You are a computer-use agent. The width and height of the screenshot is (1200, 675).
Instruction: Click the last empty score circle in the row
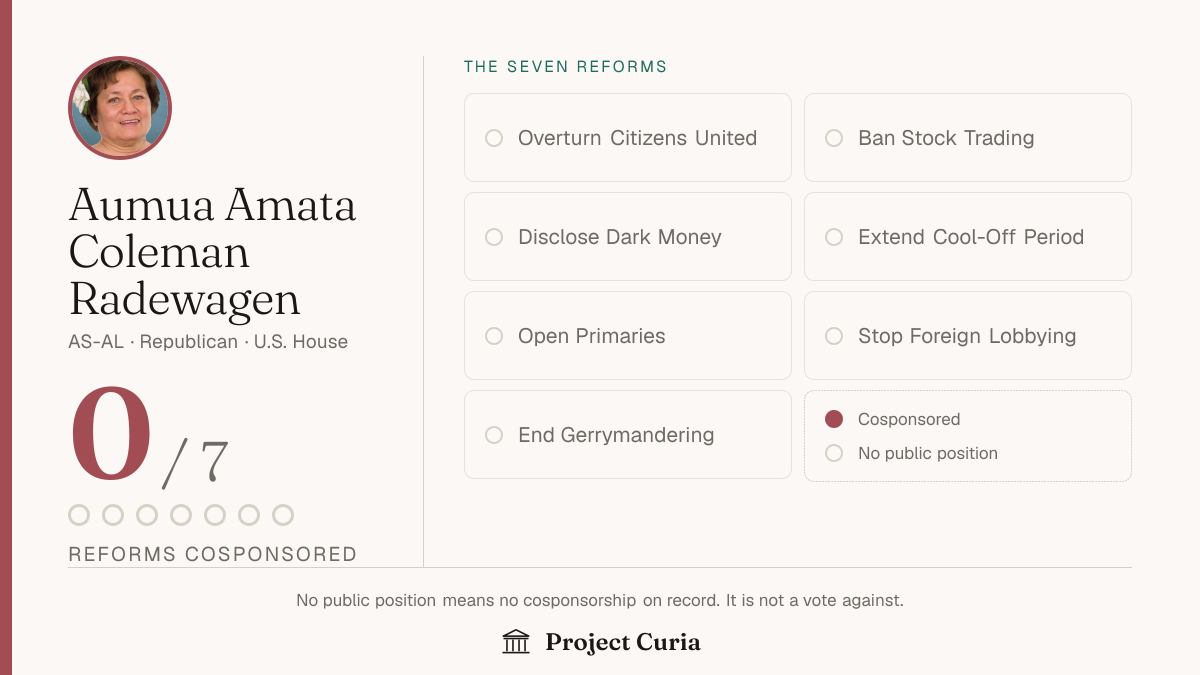coord(283,515)
